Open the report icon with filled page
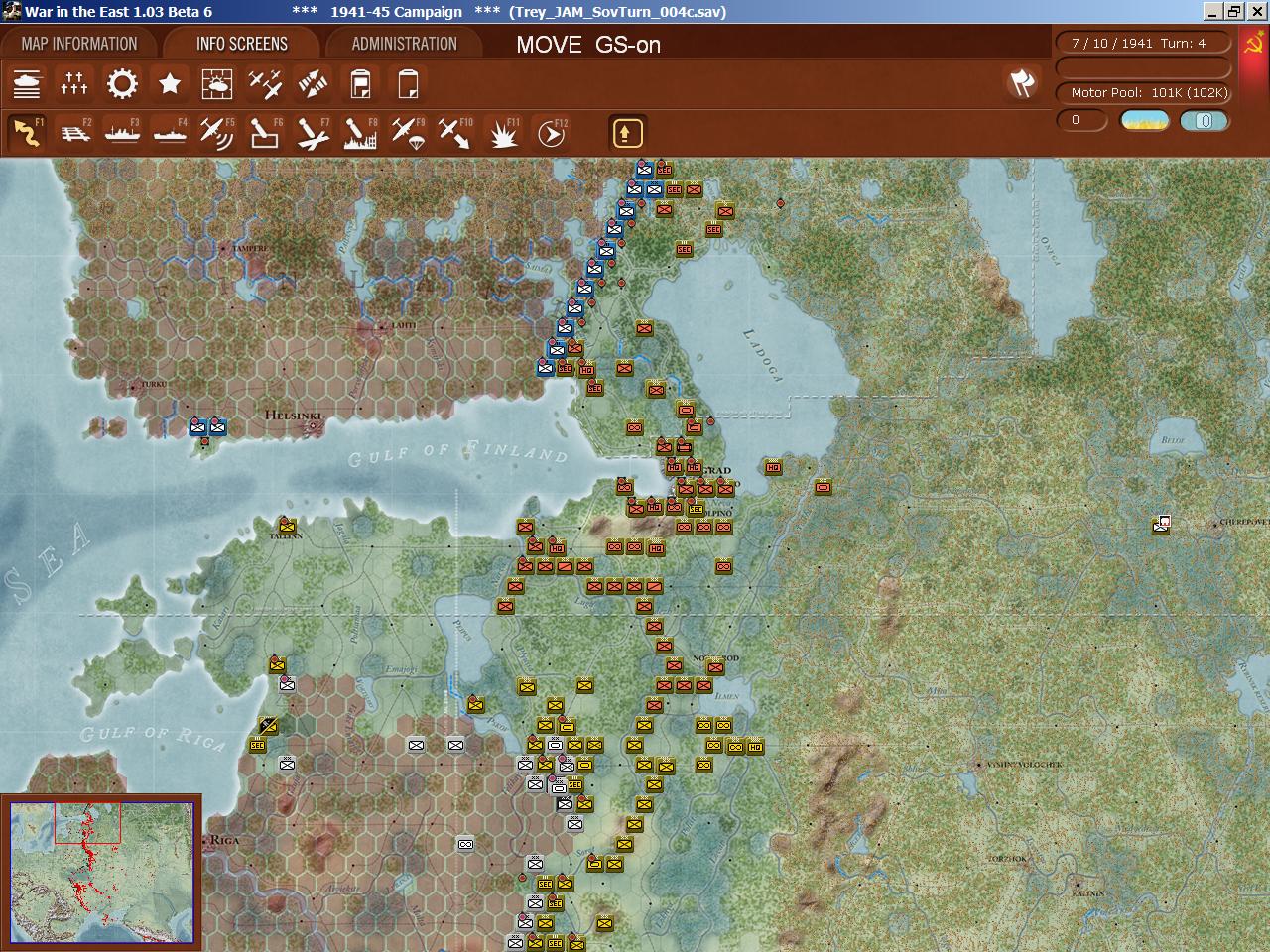1270x952 pixels. (x=360, y=84)
